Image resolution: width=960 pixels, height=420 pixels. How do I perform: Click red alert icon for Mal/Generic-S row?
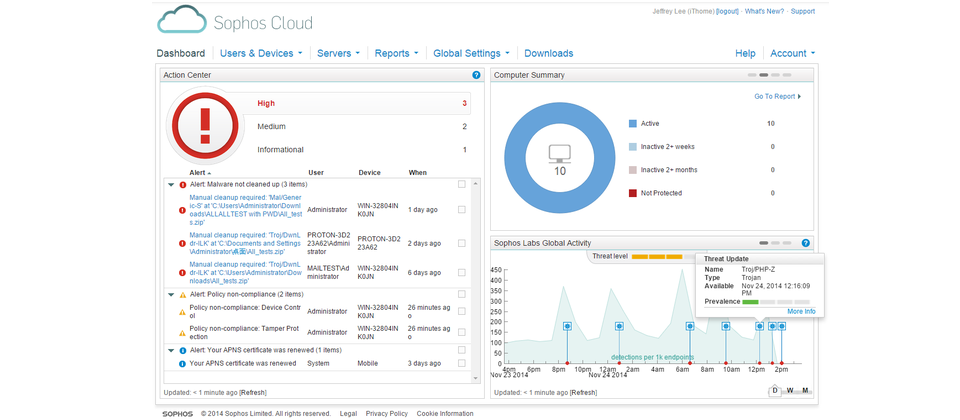(x=182, y=210)
